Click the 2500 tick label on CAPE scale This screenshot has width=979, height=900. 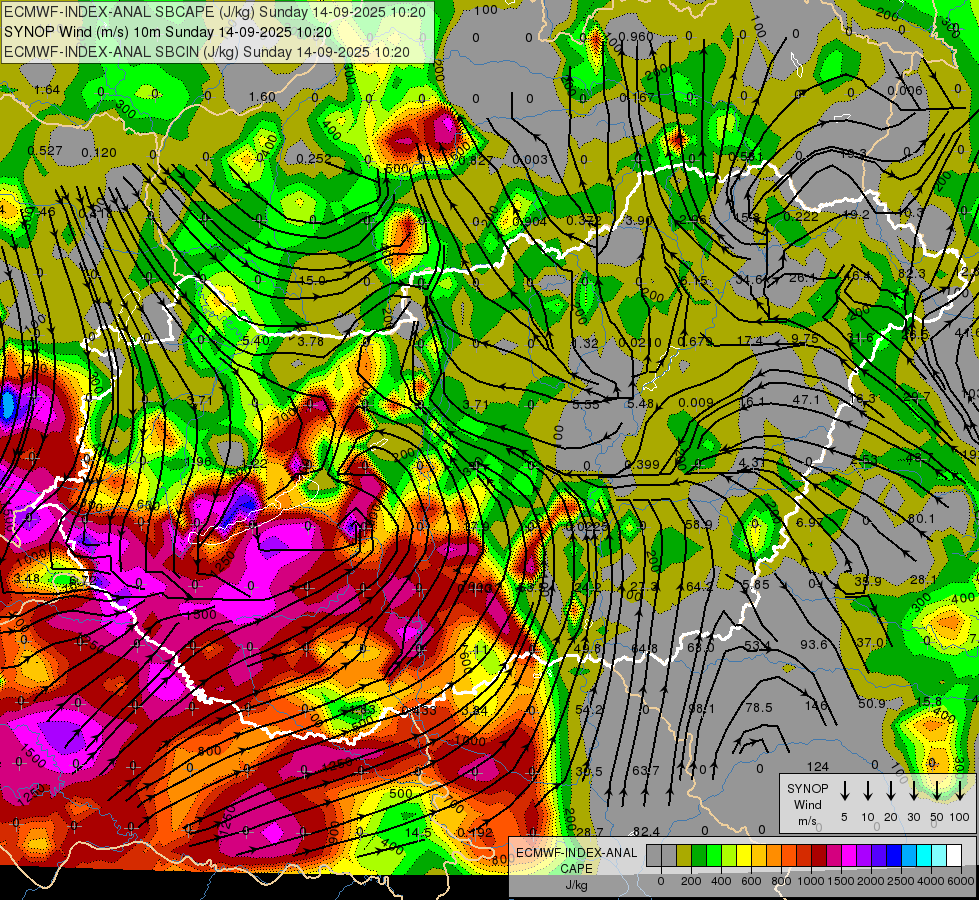(x=901, y=881)
